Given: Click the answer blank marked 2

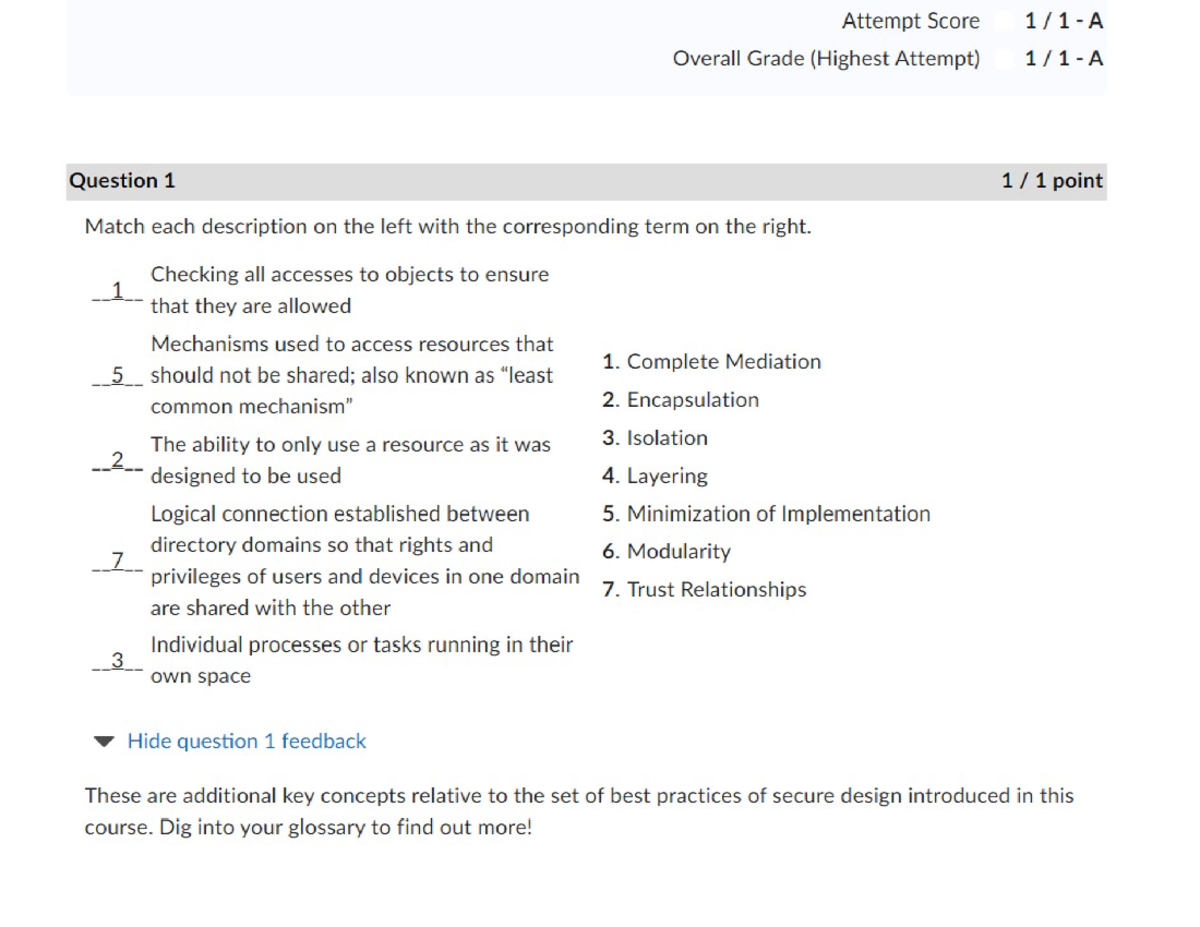Looking at the screenshot, I should pyautogui.click(x=115, y=460).
